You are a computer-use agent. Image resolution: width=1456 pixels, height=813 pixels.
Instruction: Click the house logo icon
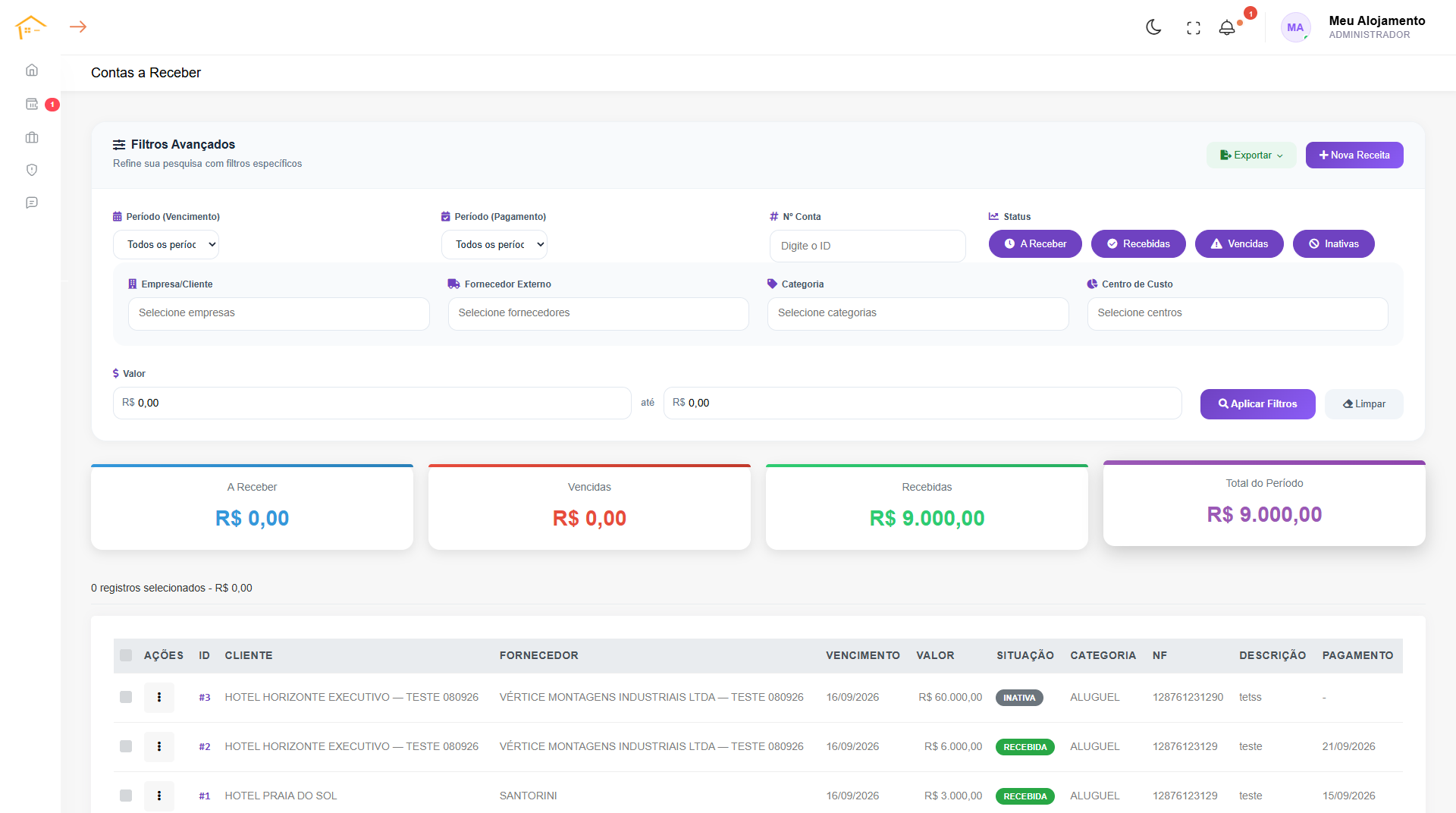(30, 27)
